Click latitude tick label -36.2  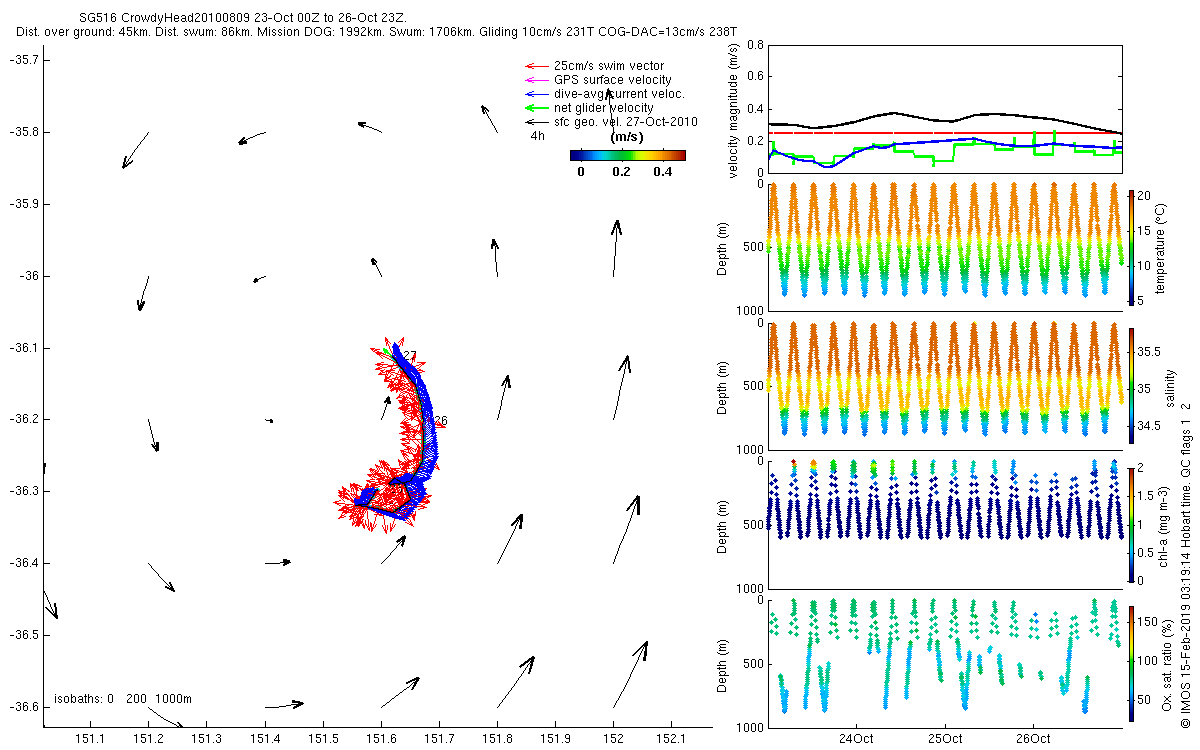tap(23, 420)
